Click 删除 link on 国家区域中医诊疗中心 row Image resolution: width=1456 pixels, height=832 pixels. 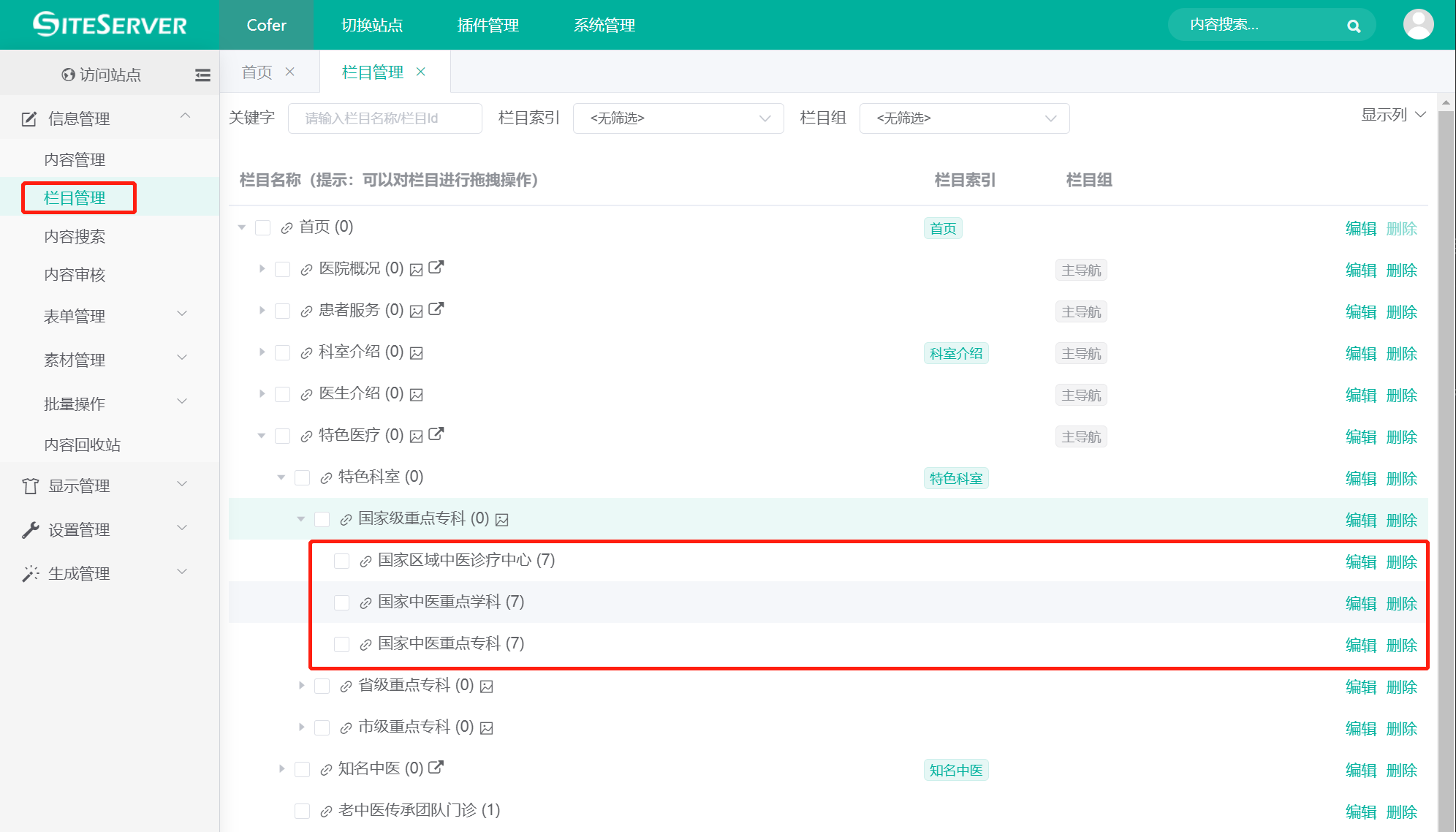tap(1402, 562)
